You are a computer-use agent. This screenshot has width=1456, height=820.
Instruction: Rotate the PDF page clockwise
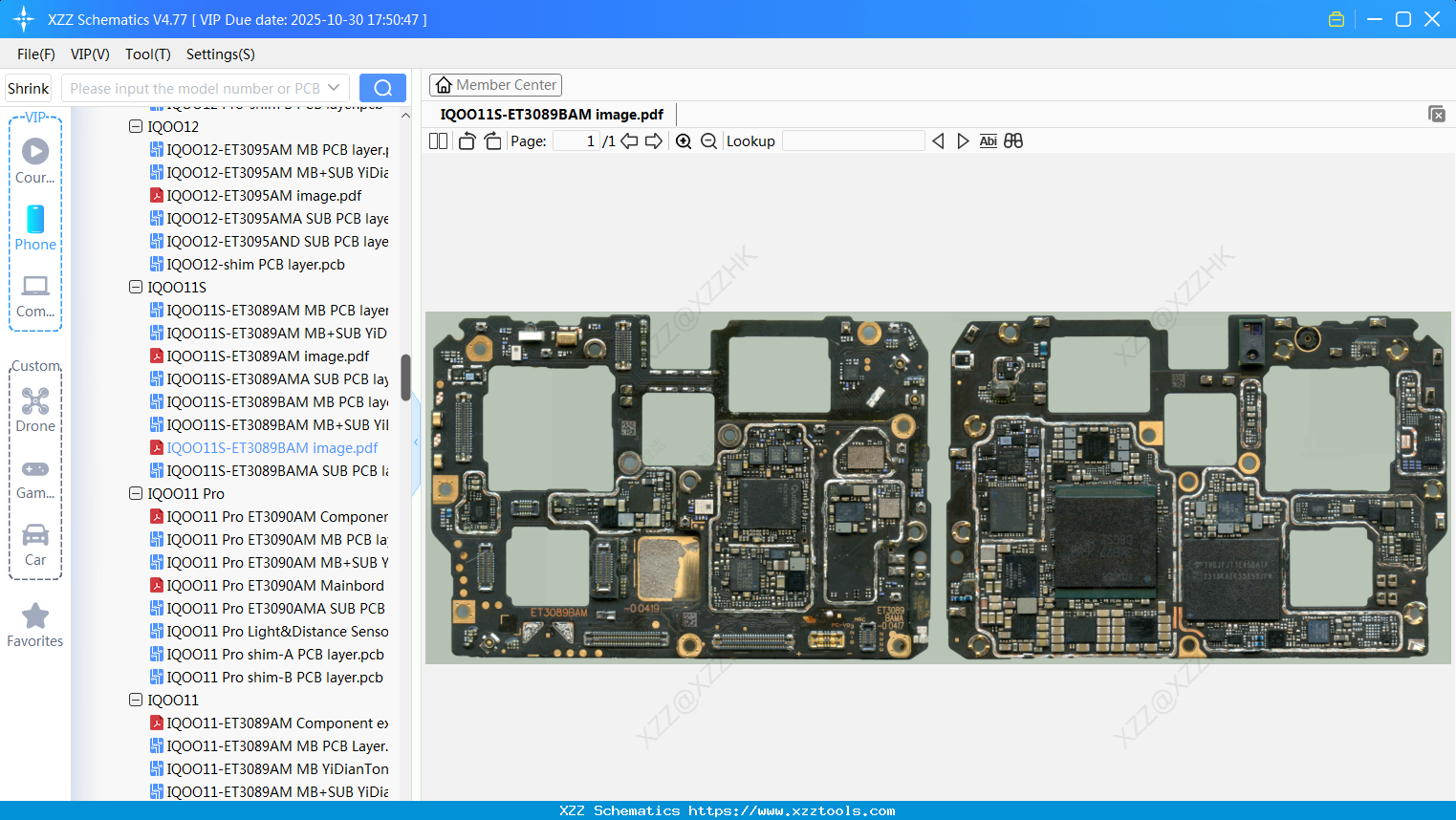[492, 140]
